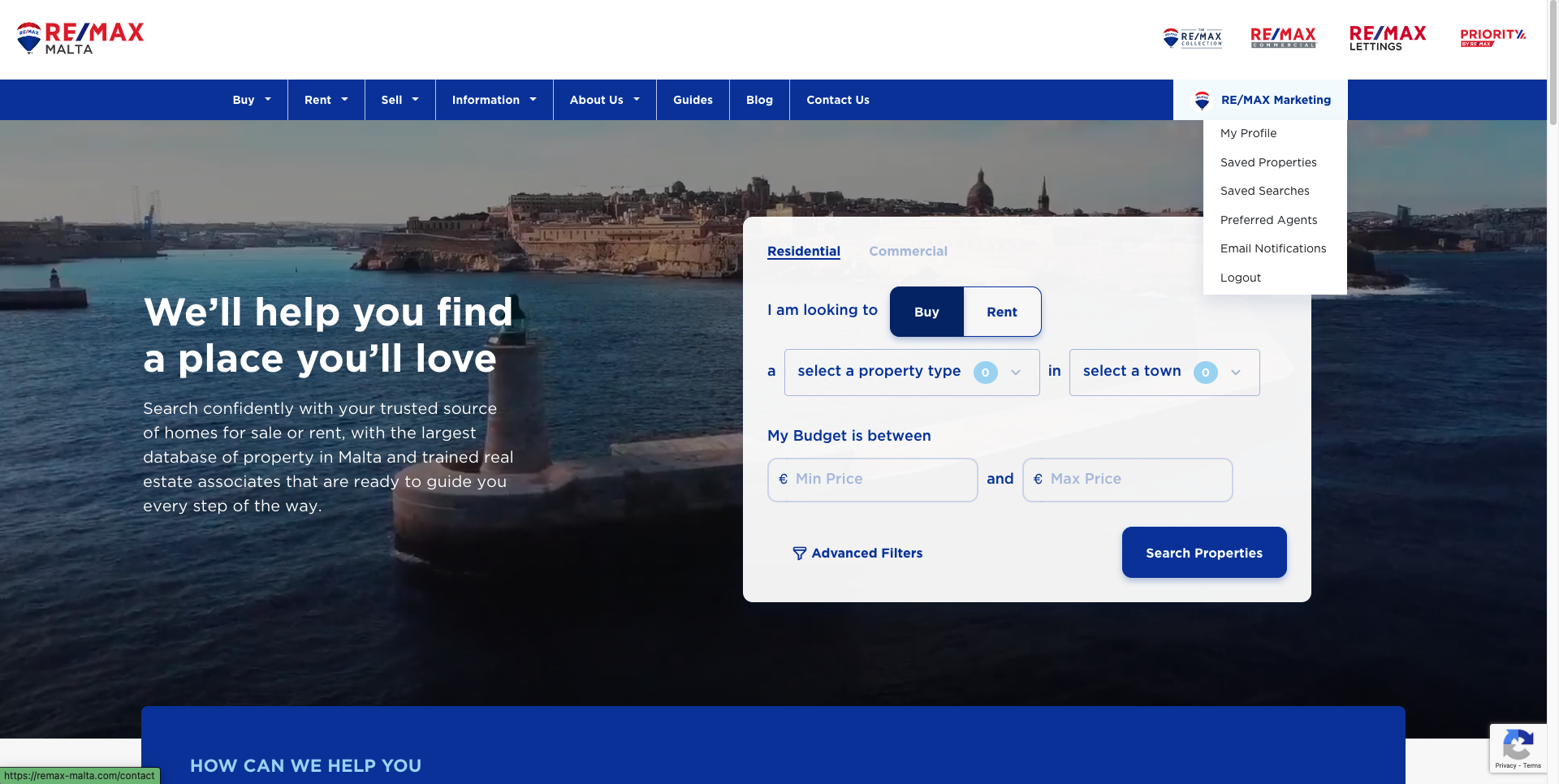Open the Information menu dropdown
This screenshot has height=784, width=1559.
coord(494,100)
